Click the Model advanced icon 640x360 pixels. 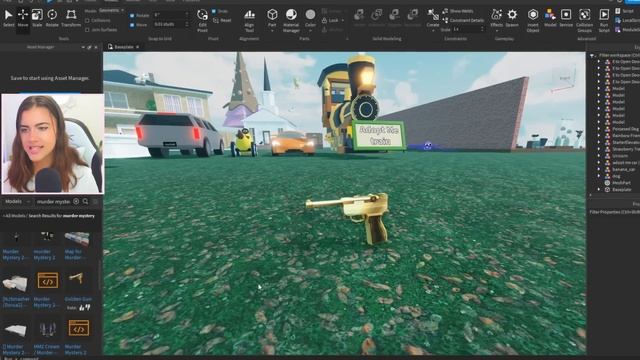550,18
